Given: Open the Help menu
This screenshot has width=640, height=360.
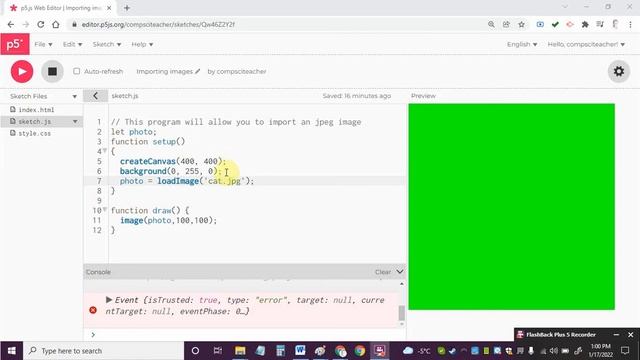Looking at the screenshot, I should coord(142,44).
